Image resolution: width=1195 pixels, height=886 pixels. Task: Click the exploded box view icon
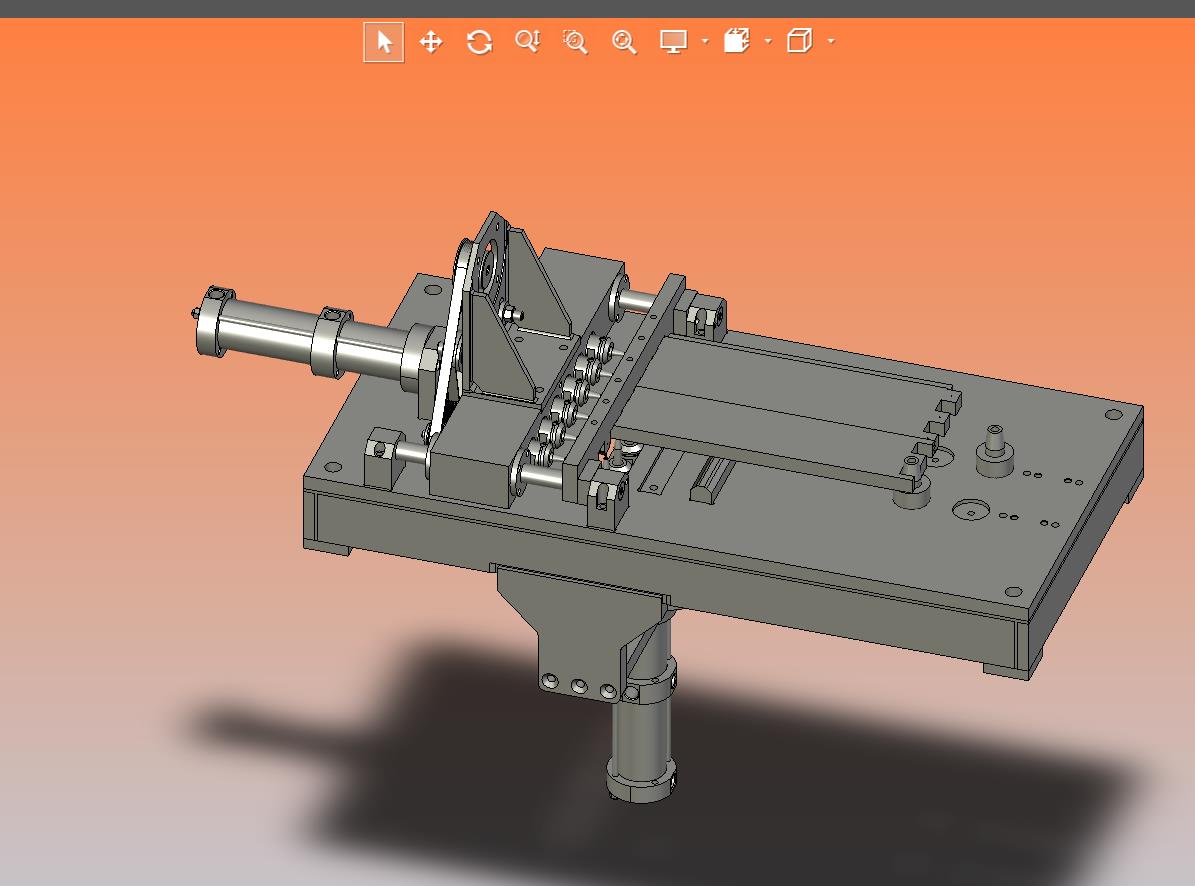pyautogui.click(x=736, y=41)
